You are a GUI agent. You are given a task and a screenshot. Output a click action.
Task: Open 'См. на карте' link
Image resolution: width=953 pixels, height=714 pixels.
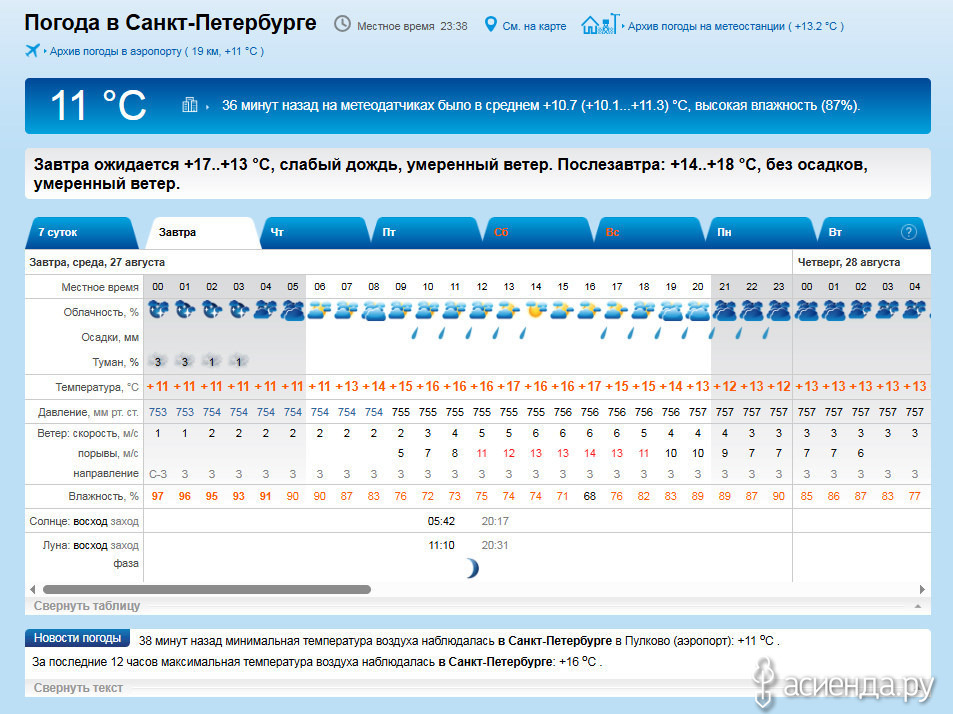[x=534, y=26]
